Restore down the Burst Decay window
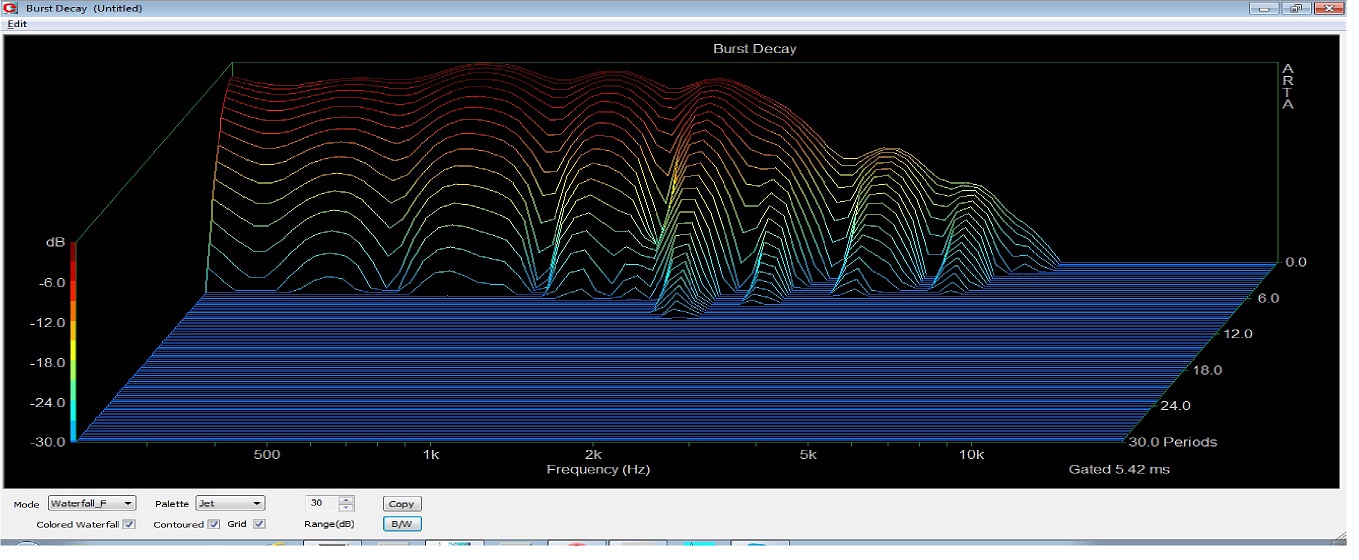 coord(1296,9)
